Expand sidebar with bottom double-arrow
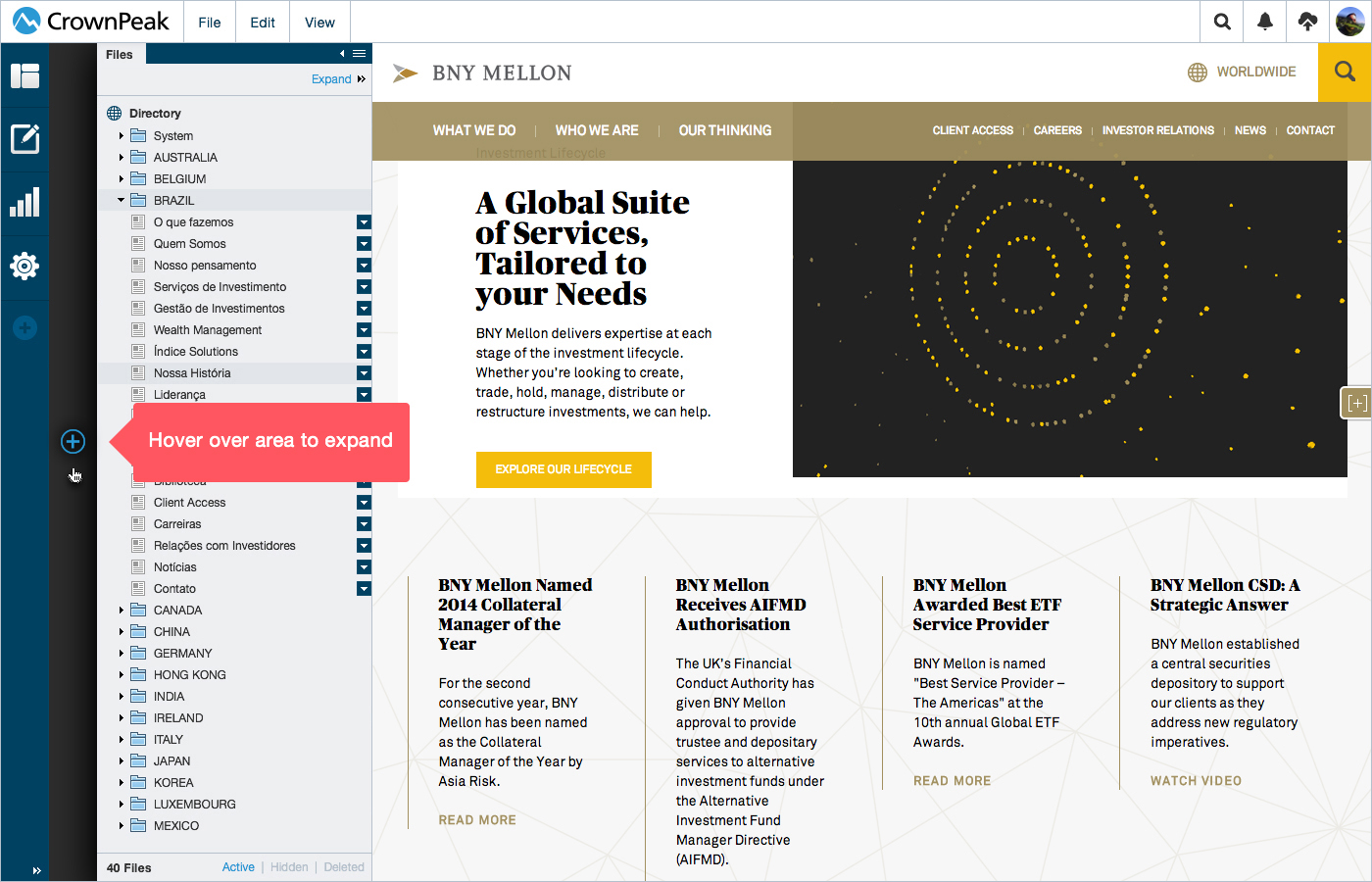Image resolution: width=1372 pixels, height=882 pixels. pos(36,870)
